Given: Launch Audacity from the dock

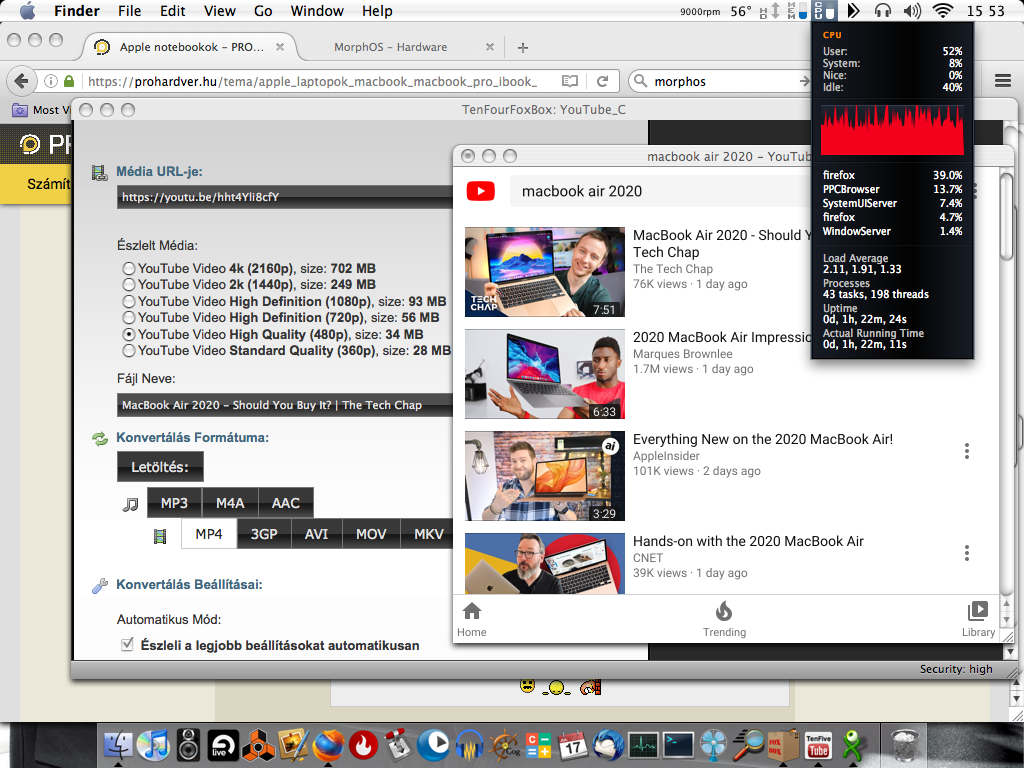Looking at the screenshot, I should click(x=469, y=744).
